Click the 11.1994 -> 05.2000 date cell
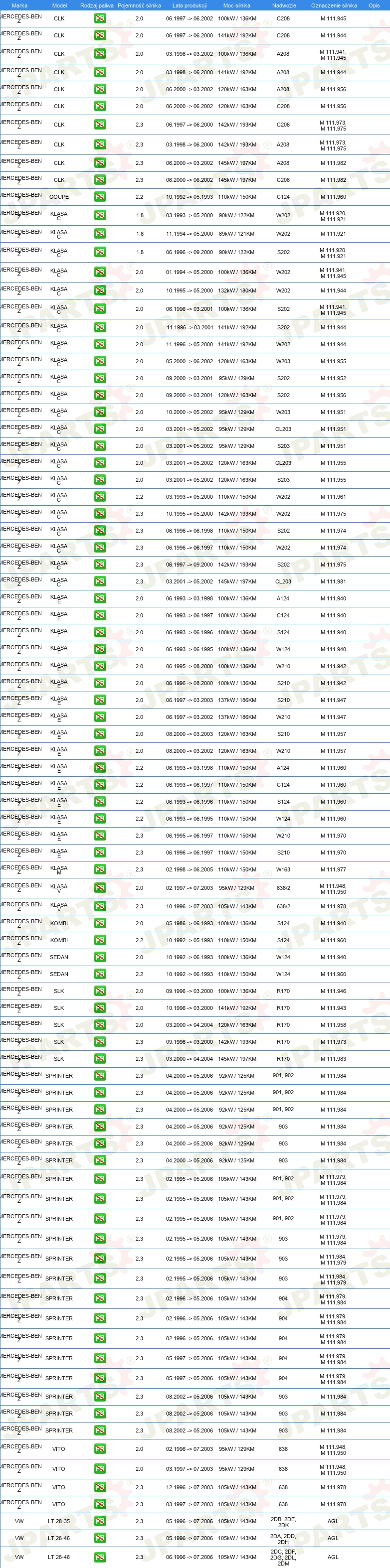 coord(190,234)
